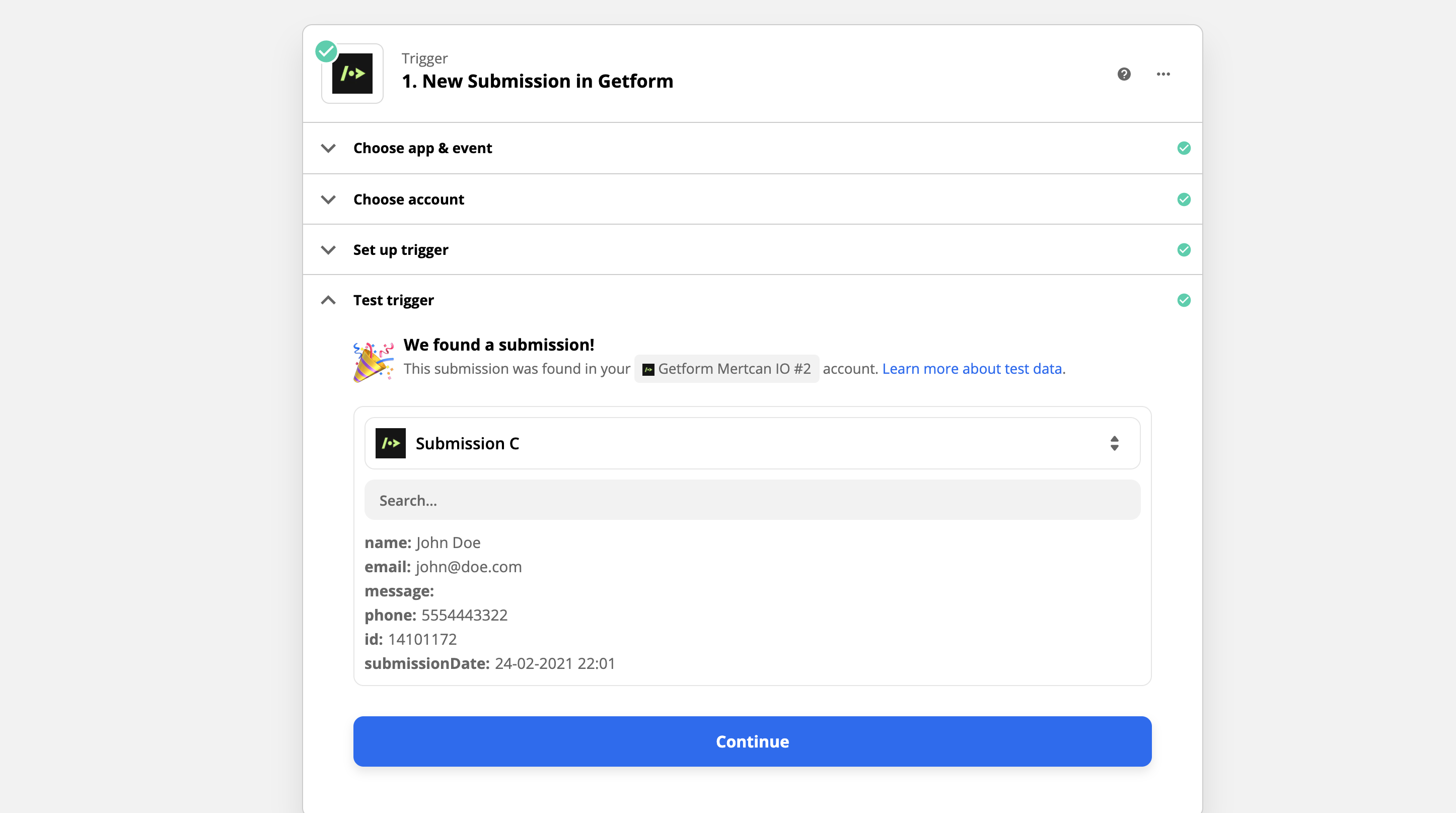Click the Getform Mertcan IO #2 account badge
The width and height of the screenshot is (1456, 813).
tap(726, 369)
